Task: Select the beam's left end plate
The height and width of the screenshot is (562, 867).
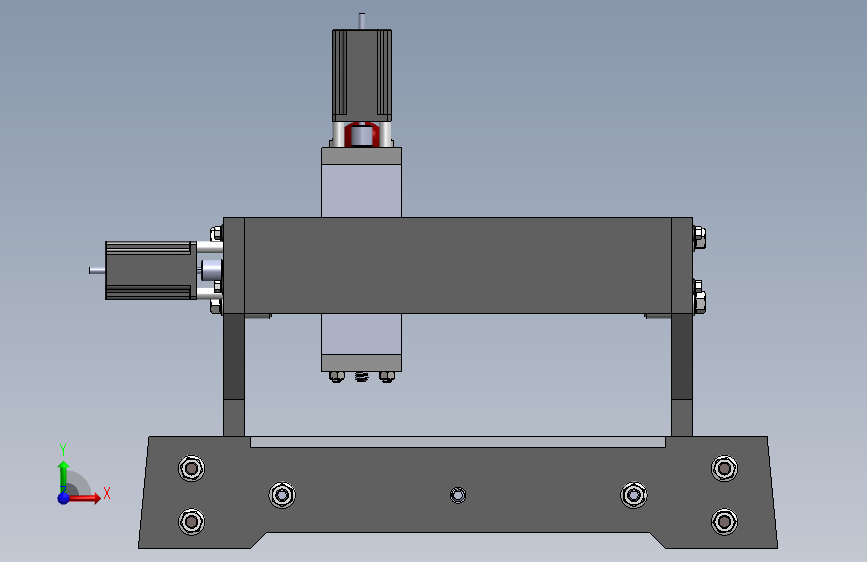Action: 234,266
